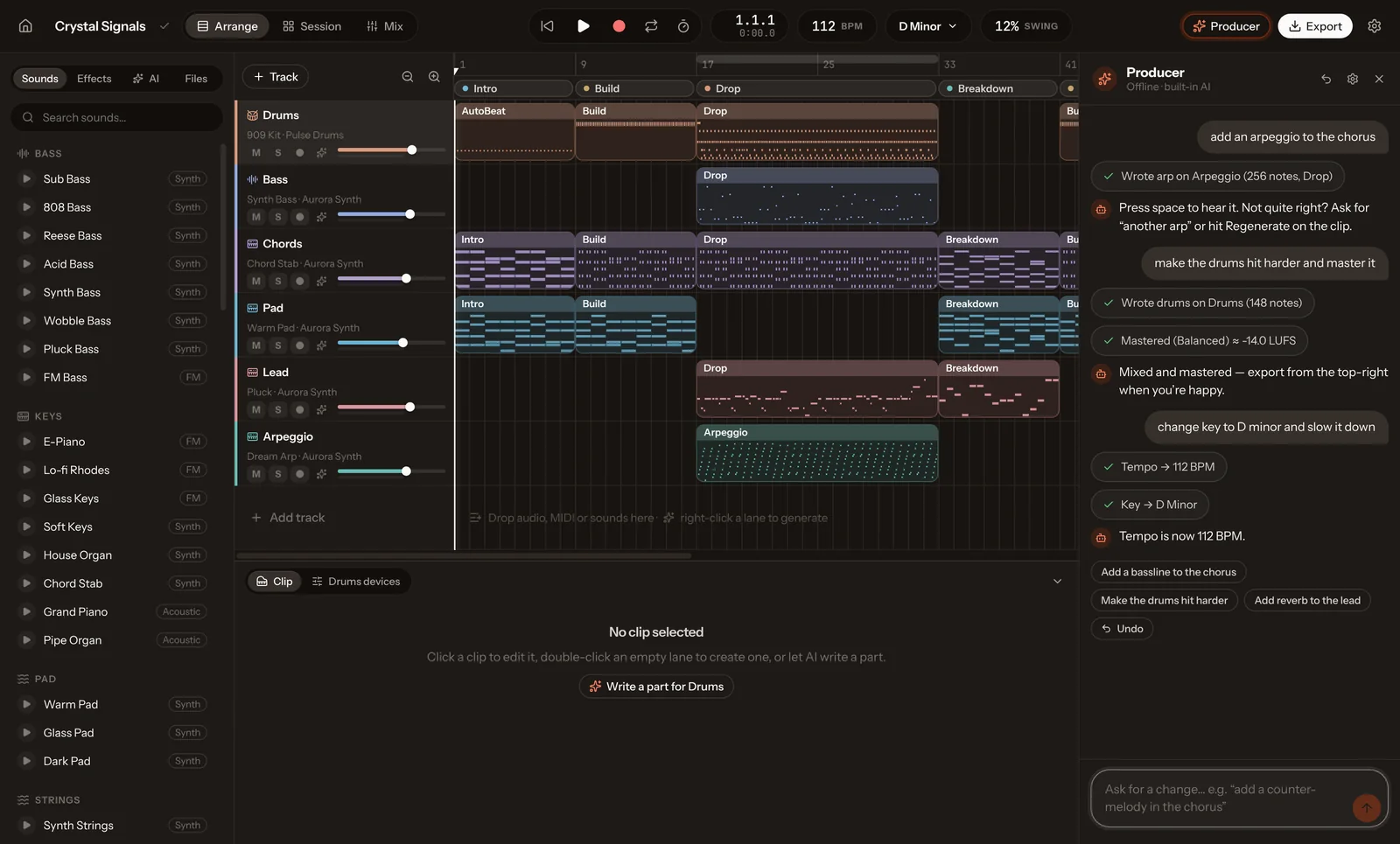Zoom in the timeline
This screenshot has height=844, width=1400.
pos(434,77)
